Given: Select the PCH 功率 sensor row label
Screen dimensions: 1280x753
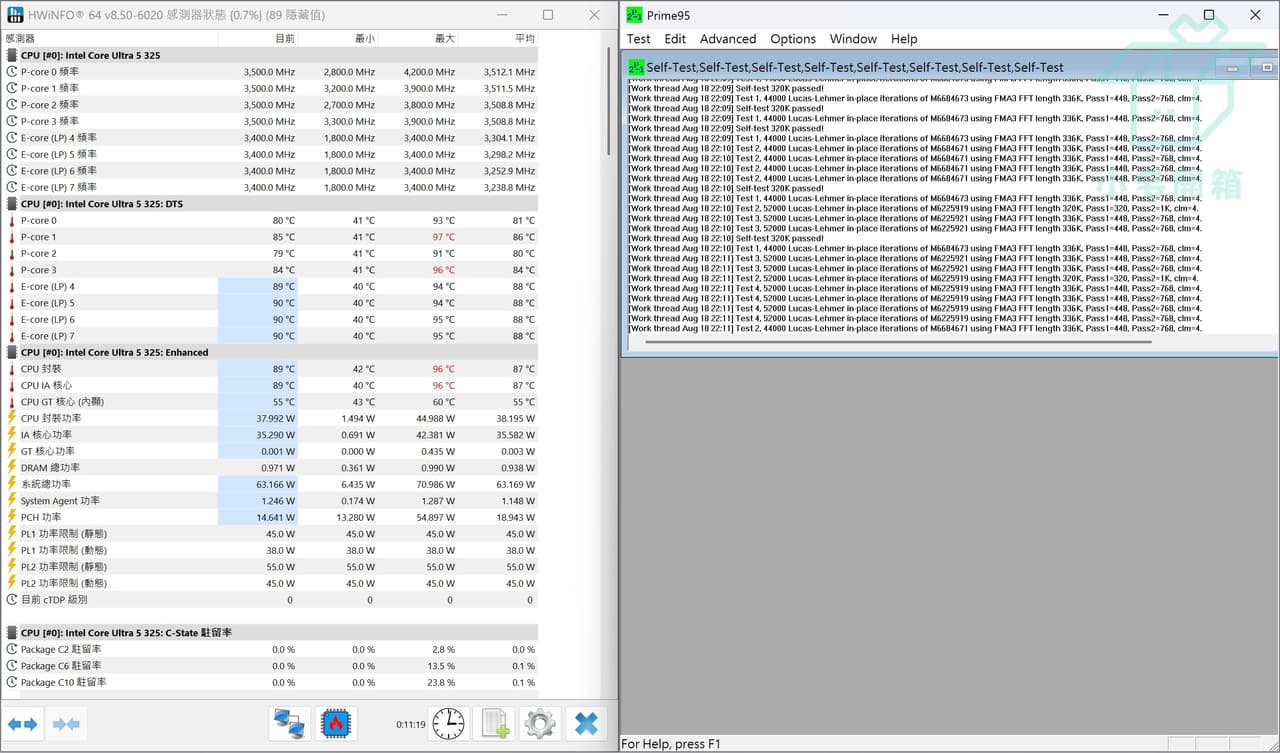Looking at the screenshot, I should pos(41,517).
